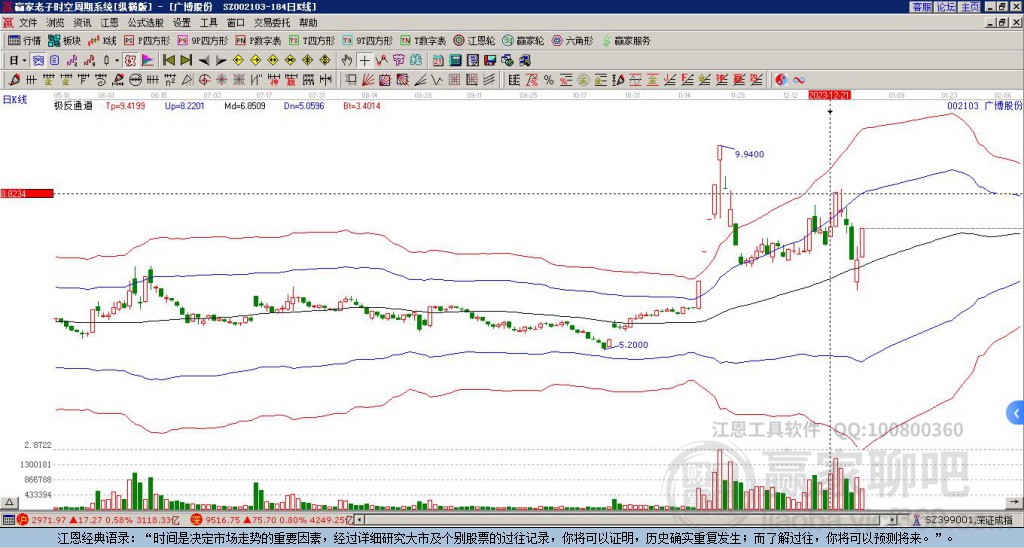Screen dimensions: 1024x548
Task: Click the red 8.8234 price tag
Action: (27, 193)
